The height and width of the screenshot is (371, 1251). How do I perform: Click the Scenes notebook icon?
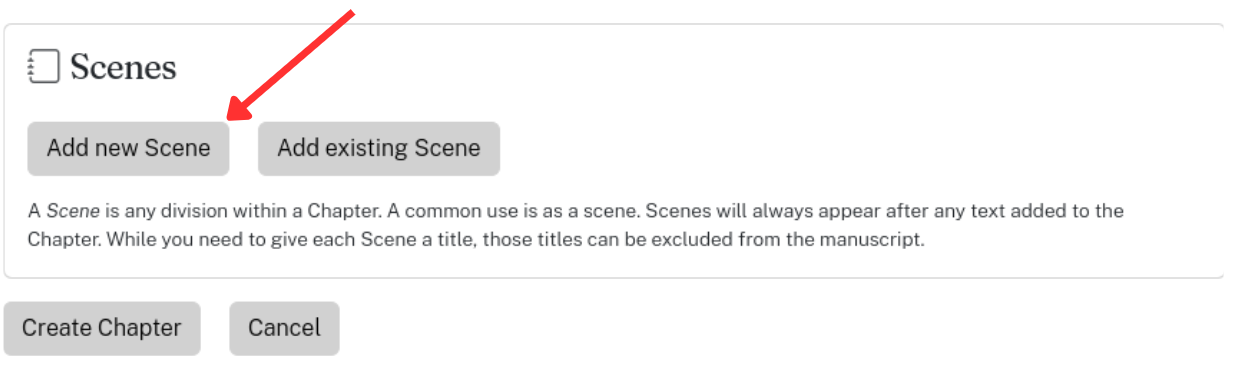pos(44,67)
